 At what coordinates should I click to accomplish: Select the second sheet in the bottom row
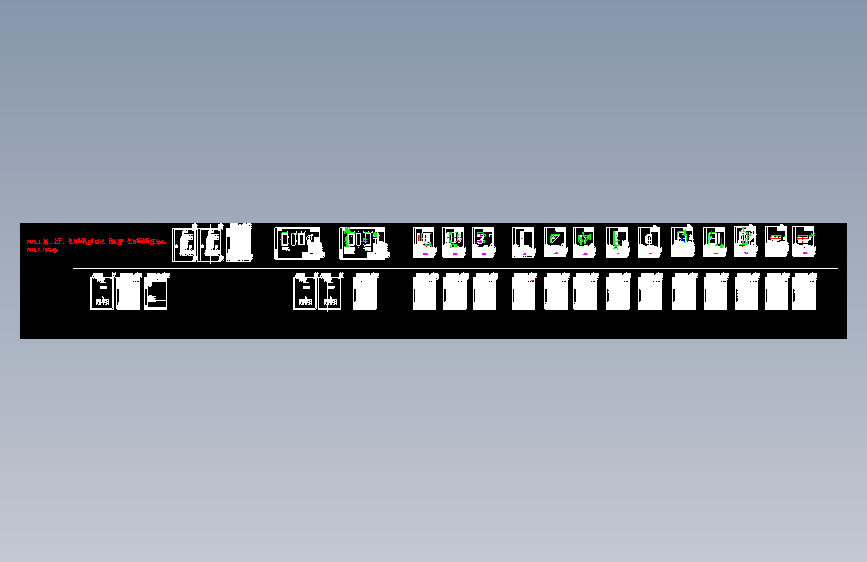click(x=128, y=292)
